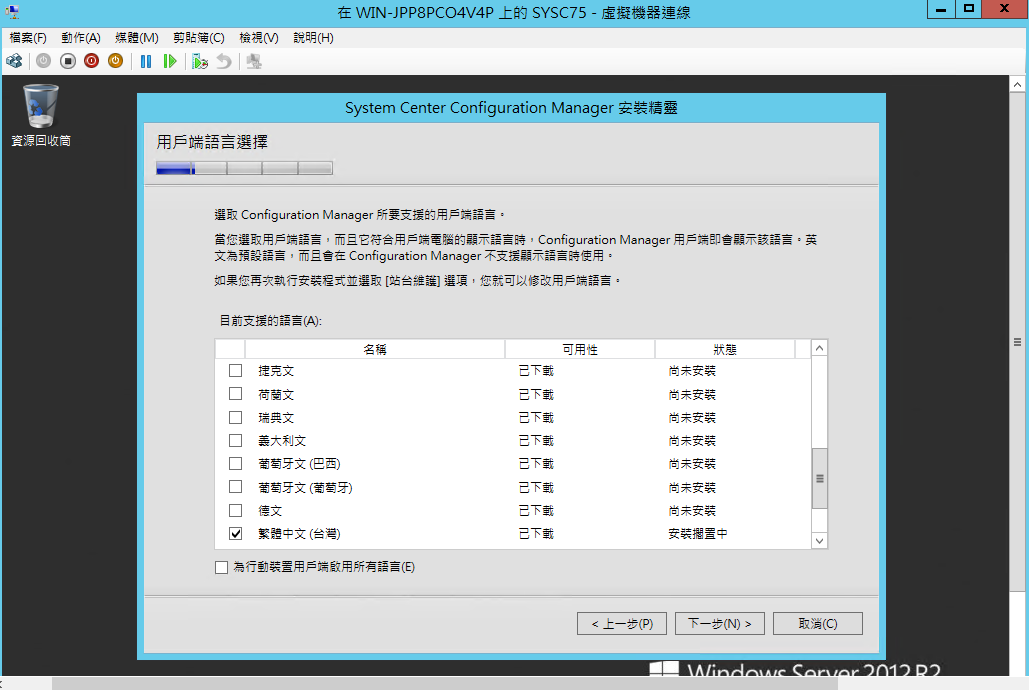Open the 檢視(V) menu

259,38
